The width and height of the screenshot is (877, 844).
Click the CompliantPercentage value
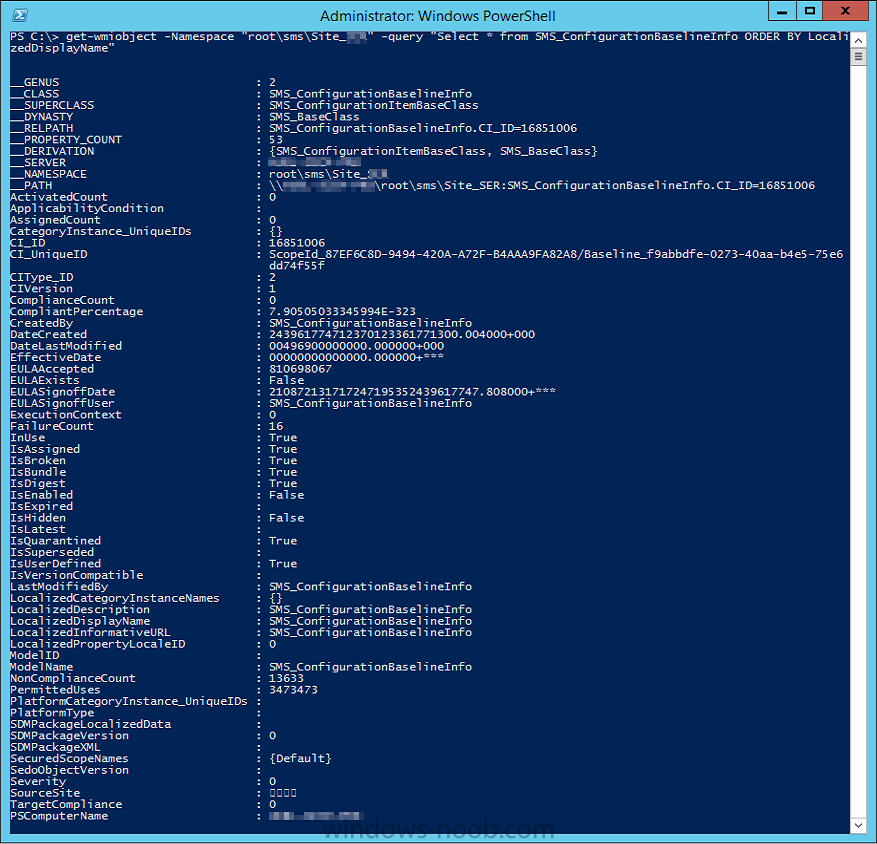click(x=342, y=312)
